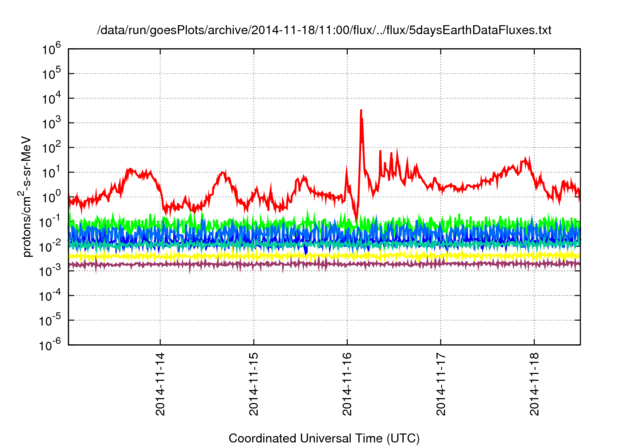Click the 10^3 y-axis tick label
The height and width of the screenshot is (448, 640).
point(51,123)
